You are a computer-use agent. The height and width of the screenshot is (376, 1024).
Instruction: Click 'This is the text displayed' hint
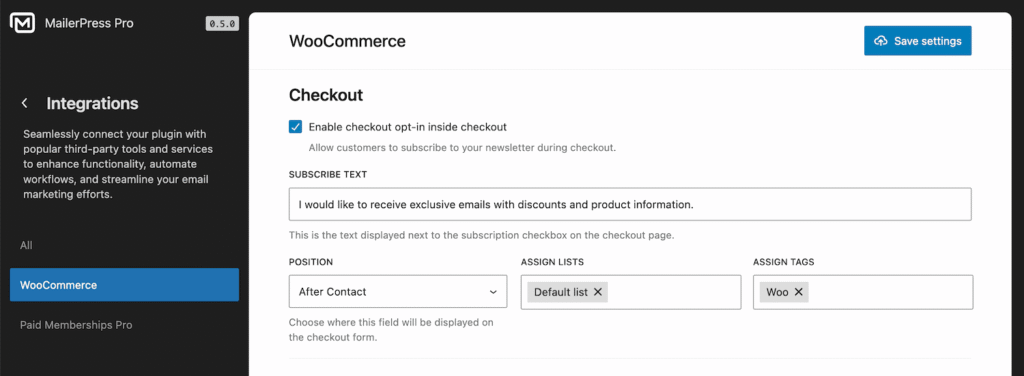point(481,235)
